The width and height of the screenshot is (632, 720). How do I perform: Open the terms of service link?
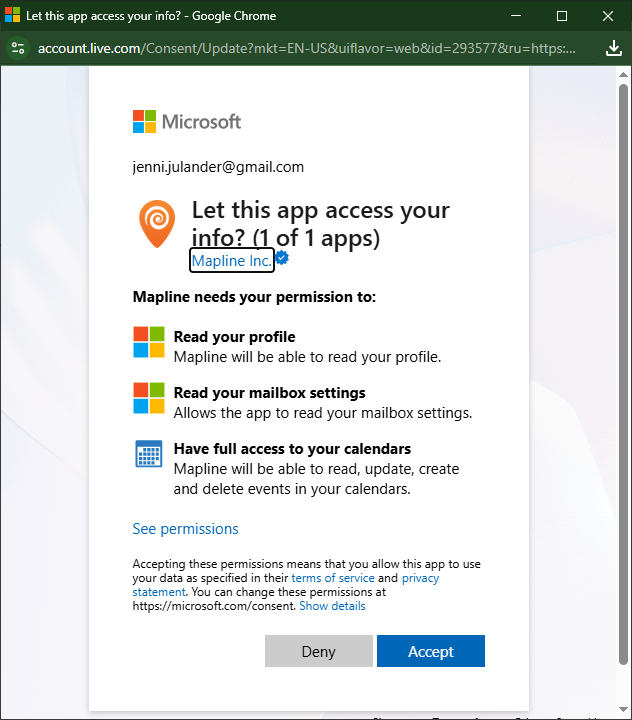click(333, 578)
